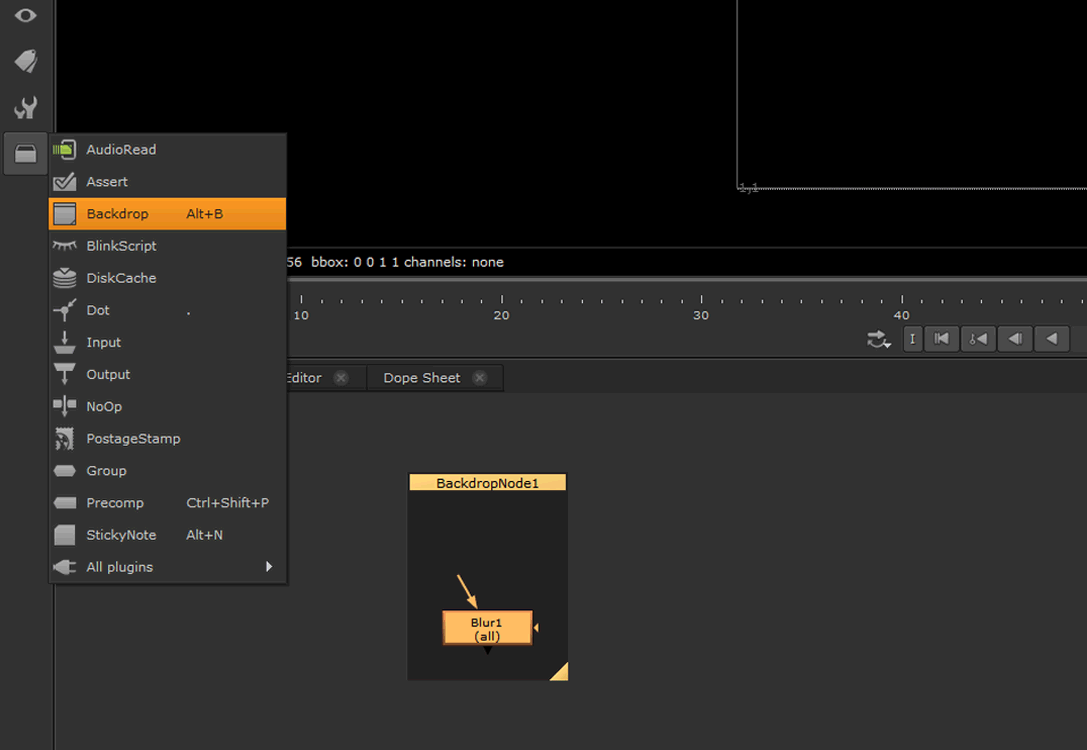This screenshot has width=1087, height=750.
Task: Select AudioRead from the node menu
Action: [121, 150]
